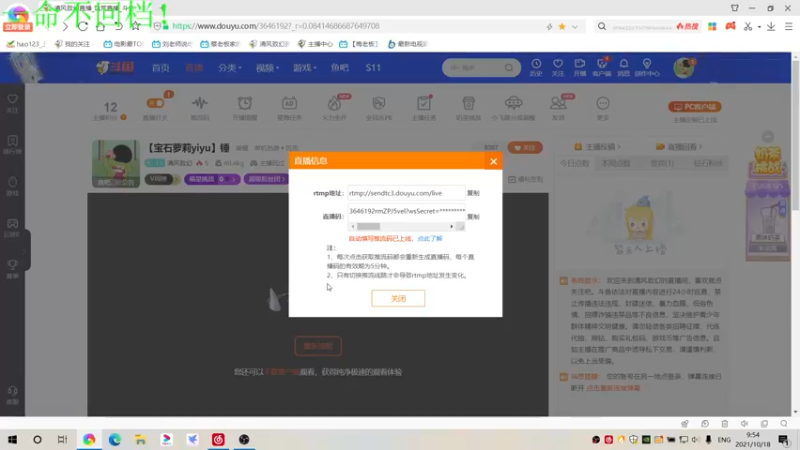800x450 pixels.
Task: Expand the 分类 navigation dropdown
Action: [230, 67]
